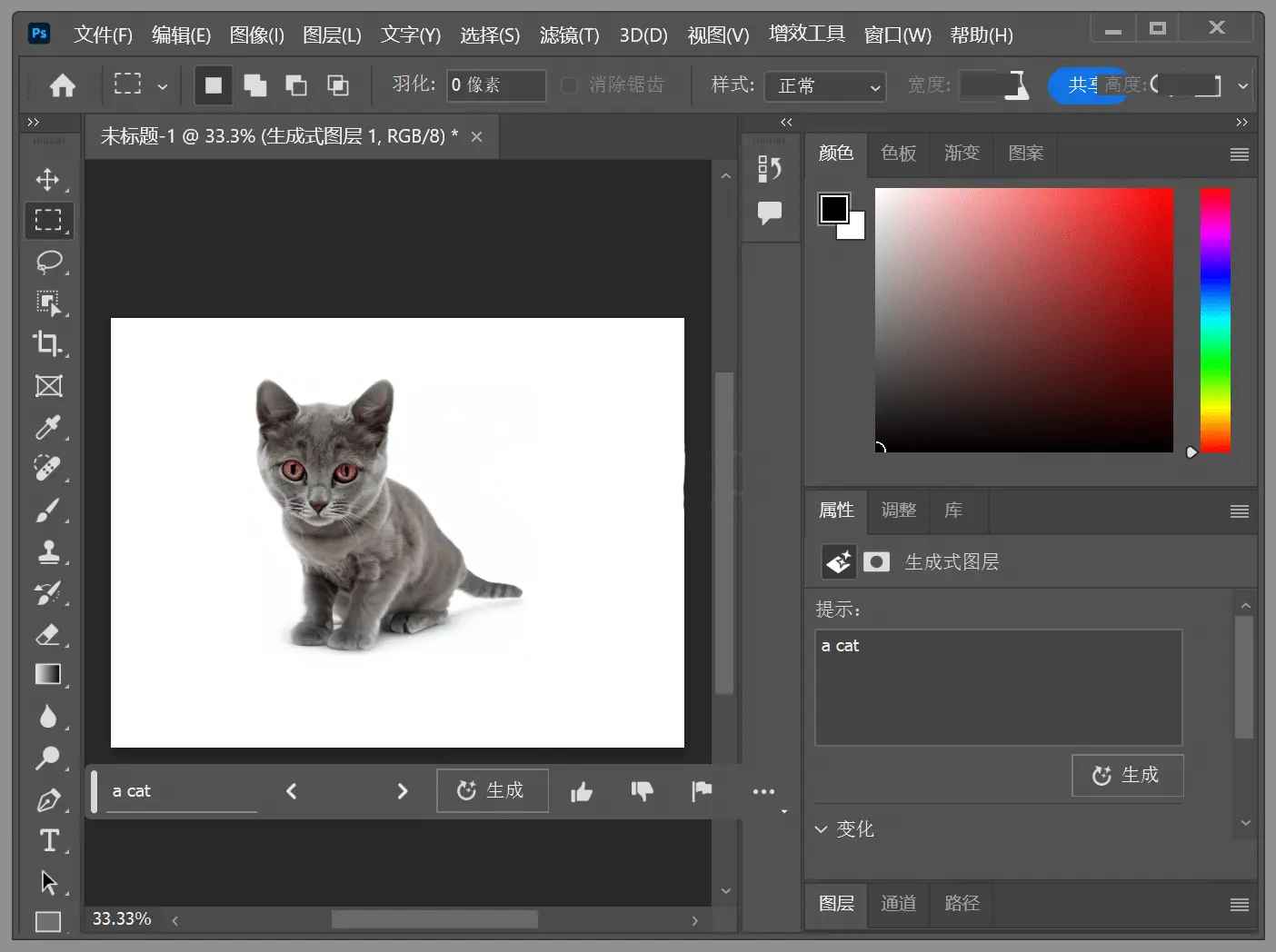Open the 滤镜 menu
Viewport: 1276px width, 952px height.
click(x=570, y=35)
